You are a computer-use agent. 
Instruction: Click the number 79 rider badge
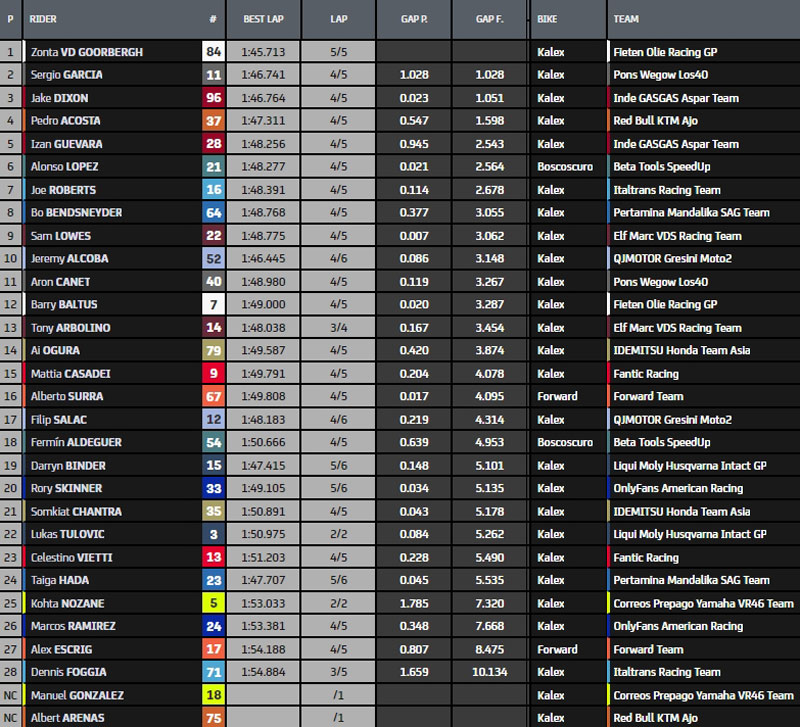[213, 351]
